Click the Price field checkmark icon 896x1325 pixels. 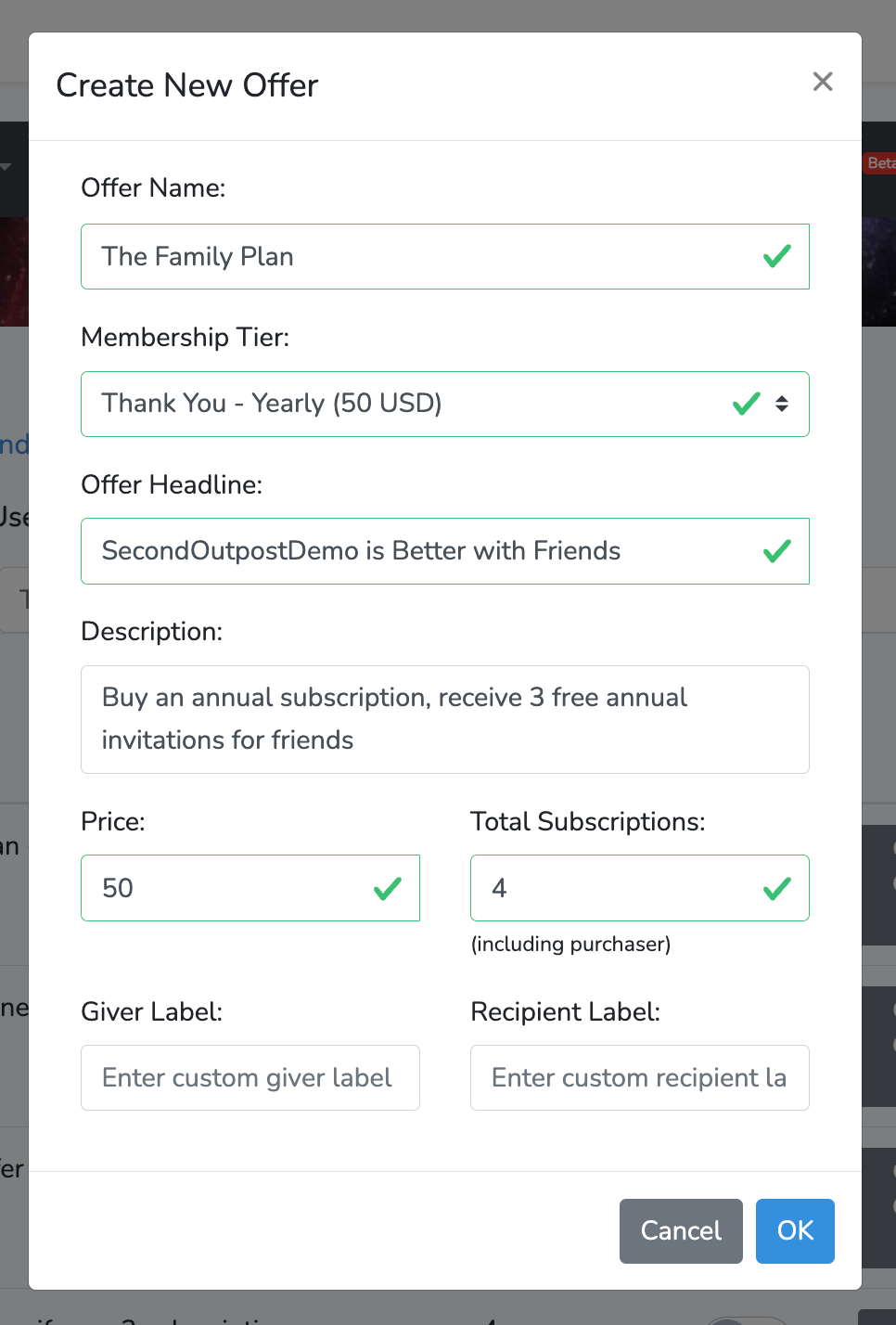point(387,888)
